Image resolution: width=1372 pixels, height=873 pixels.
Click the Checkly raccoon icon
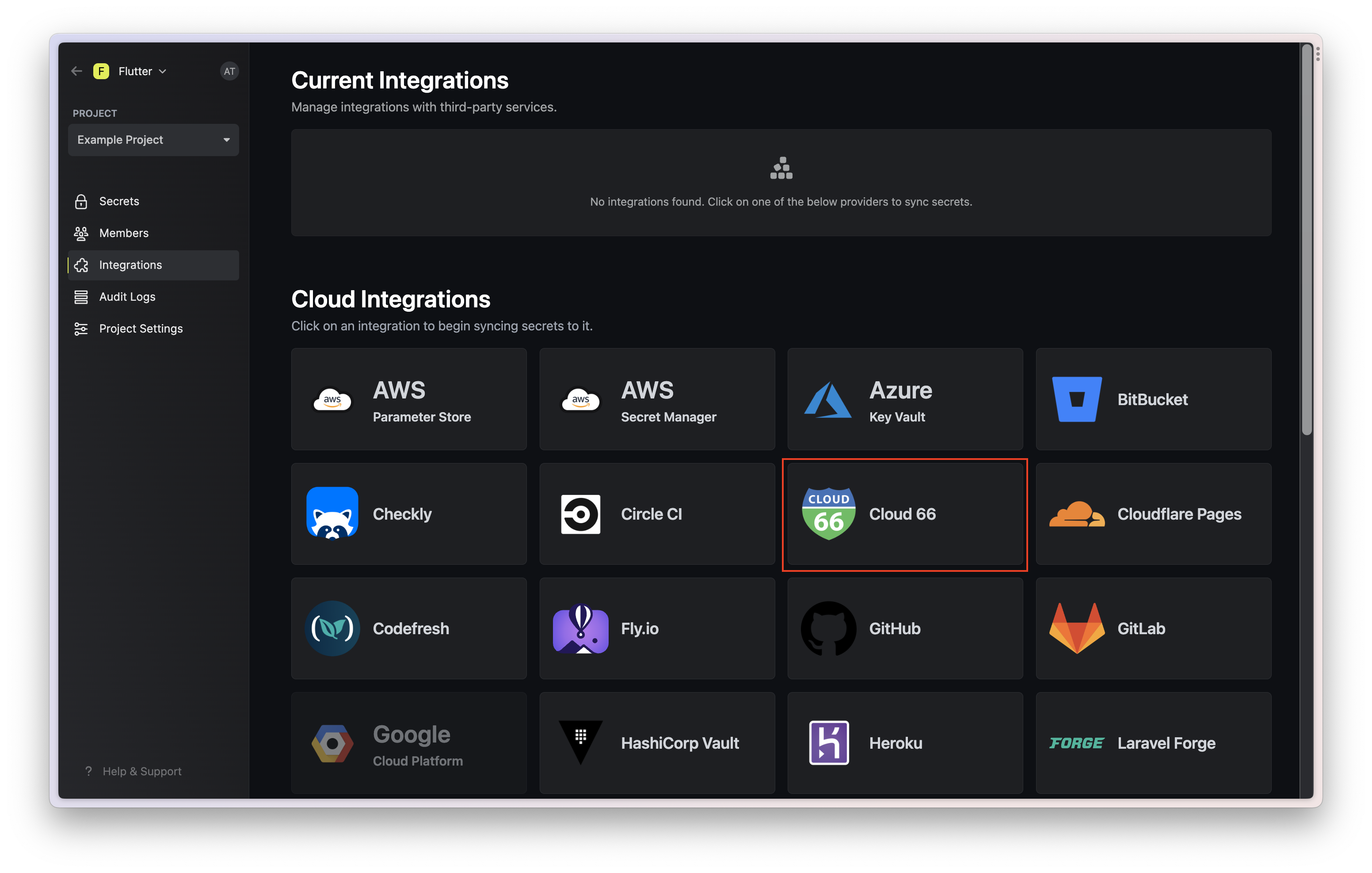[x=332, y=513]
